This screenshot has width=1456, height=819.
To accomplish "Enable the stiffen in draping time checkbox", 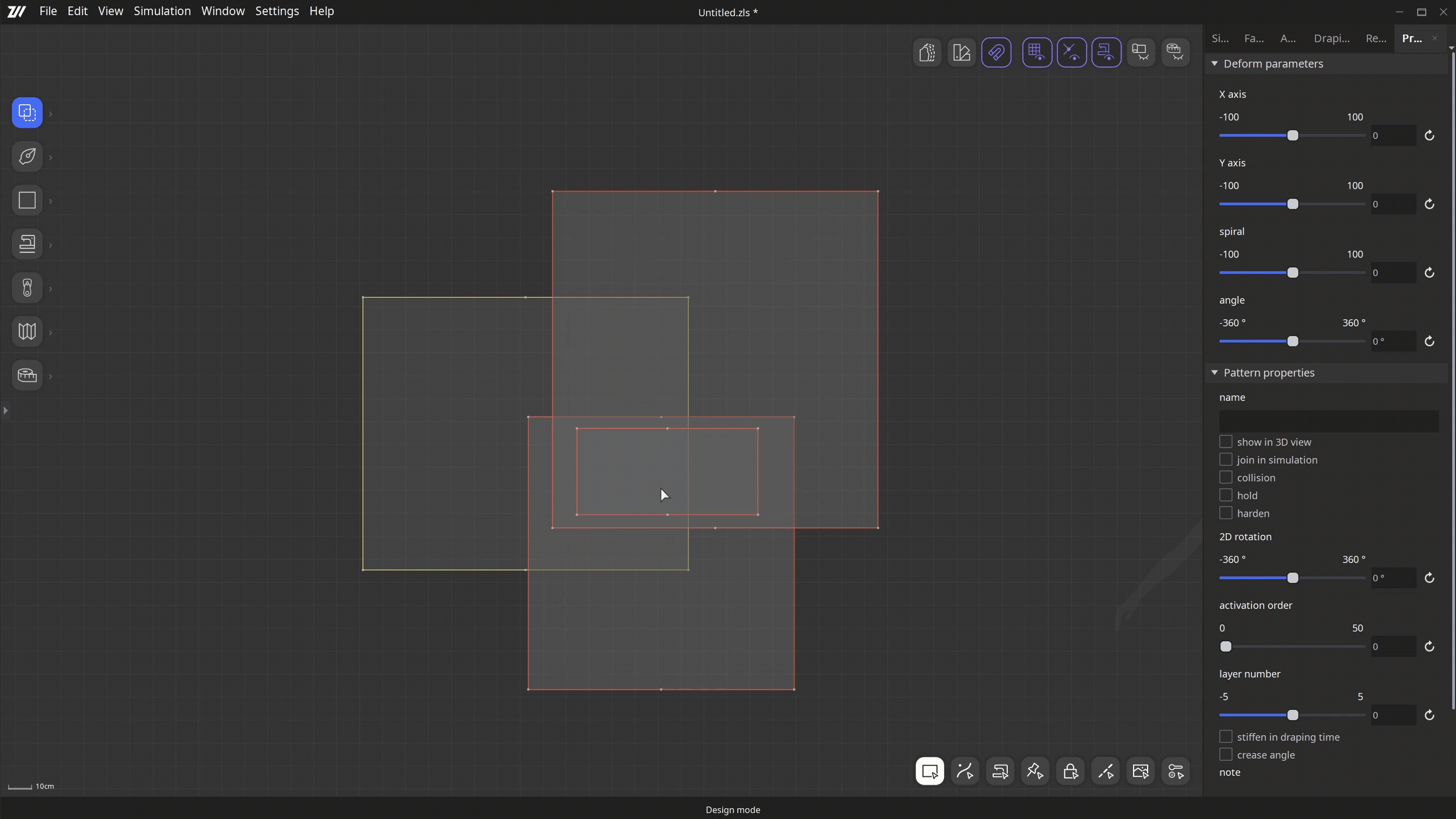I will (x=1225, y=736).
